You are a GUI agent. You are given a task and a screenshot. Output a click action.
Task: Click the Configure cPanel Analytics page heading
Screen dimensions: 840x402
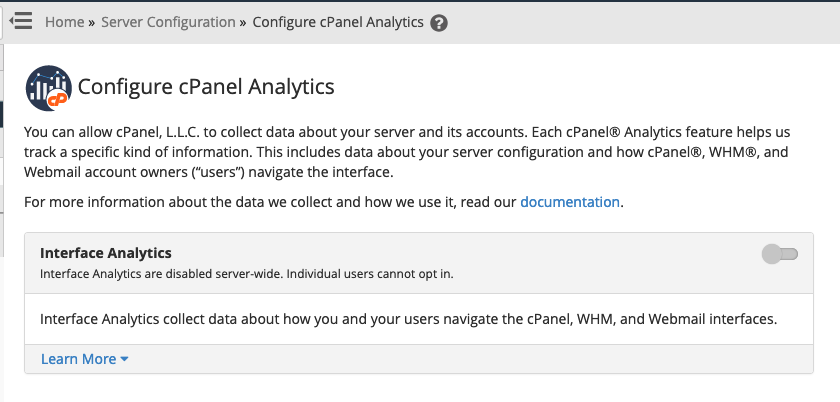(x=206, y=87)
